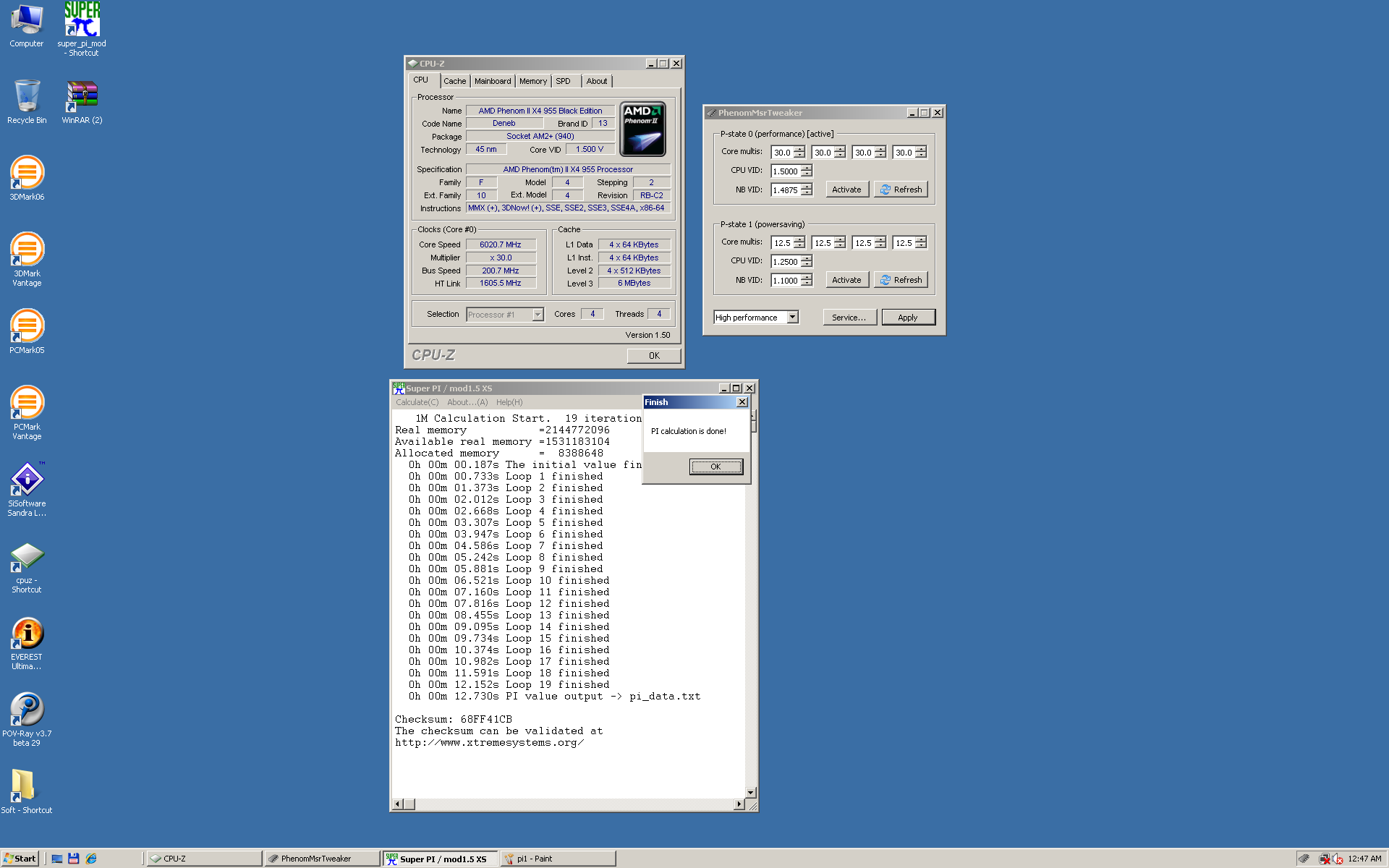The height and width of the screenshot is (868, 1389).
Task: Click the CPU-Z title bar icon
Action: 413,64
